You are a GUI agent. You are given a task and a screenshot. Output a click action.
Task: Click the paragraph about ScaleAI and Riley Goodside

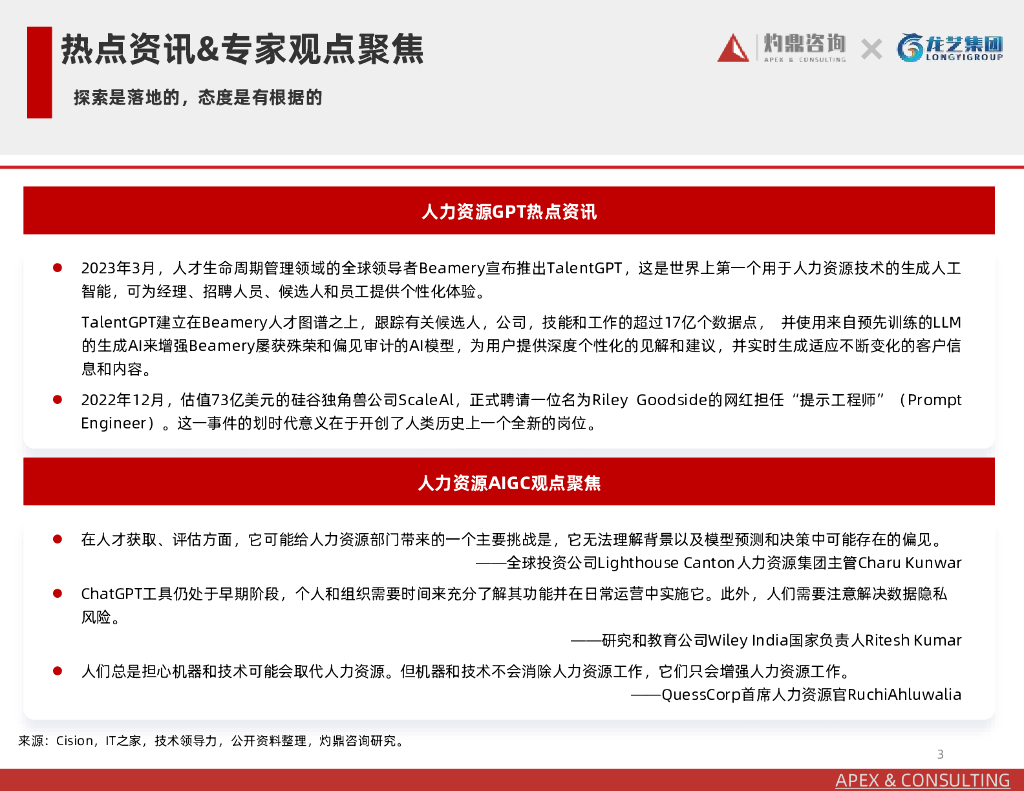[520, 412]
